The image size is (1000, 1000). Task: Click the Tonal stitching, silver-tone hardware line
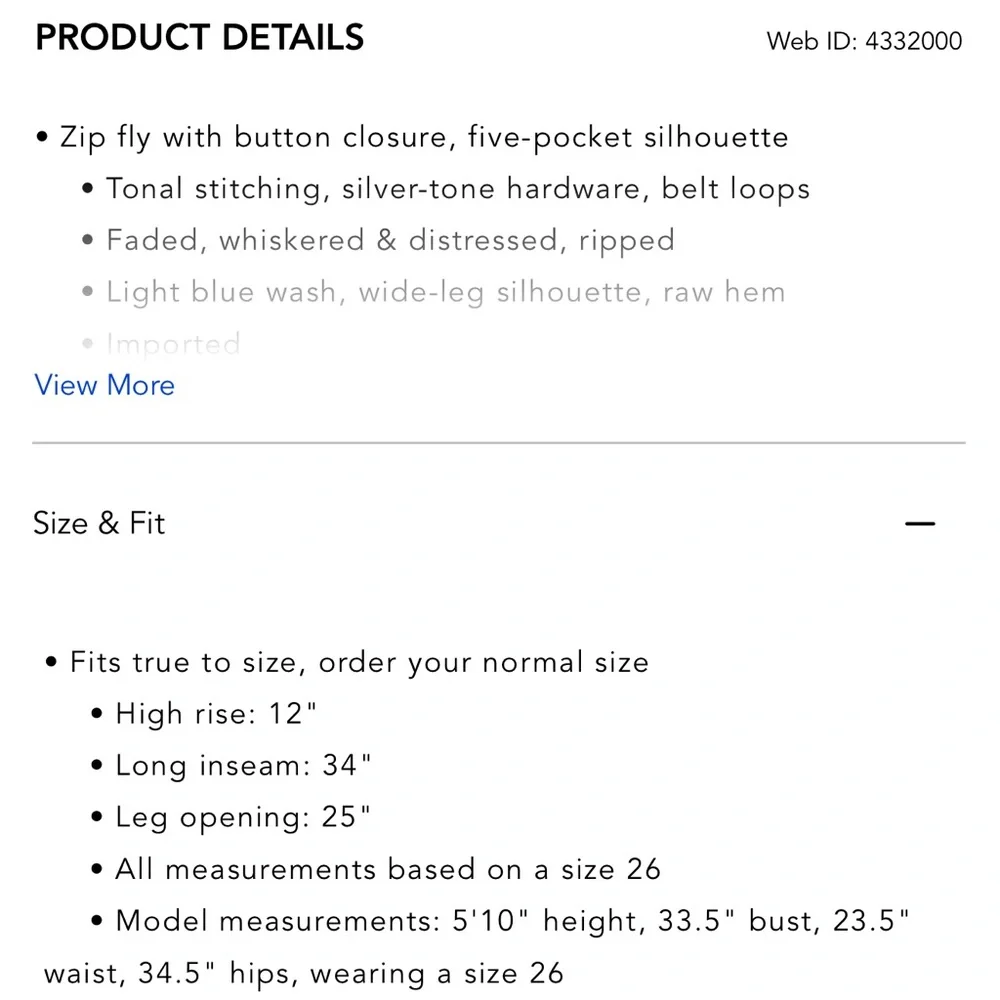pos(458,189)
